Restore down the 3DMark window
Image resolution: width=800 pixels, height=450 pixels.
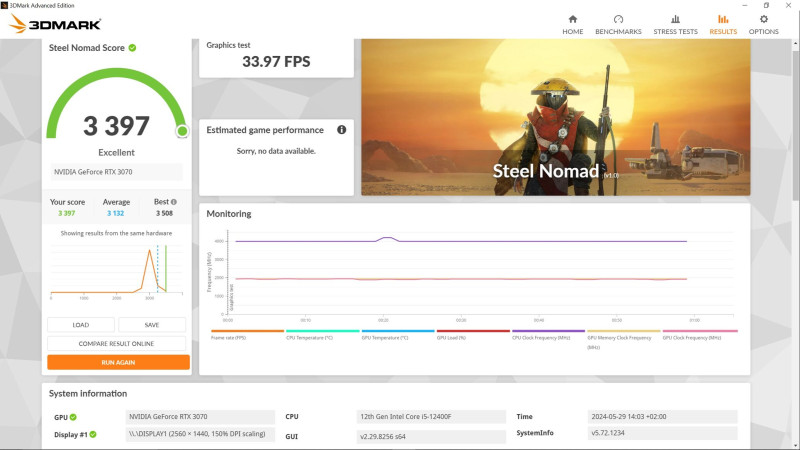point(766,5)
